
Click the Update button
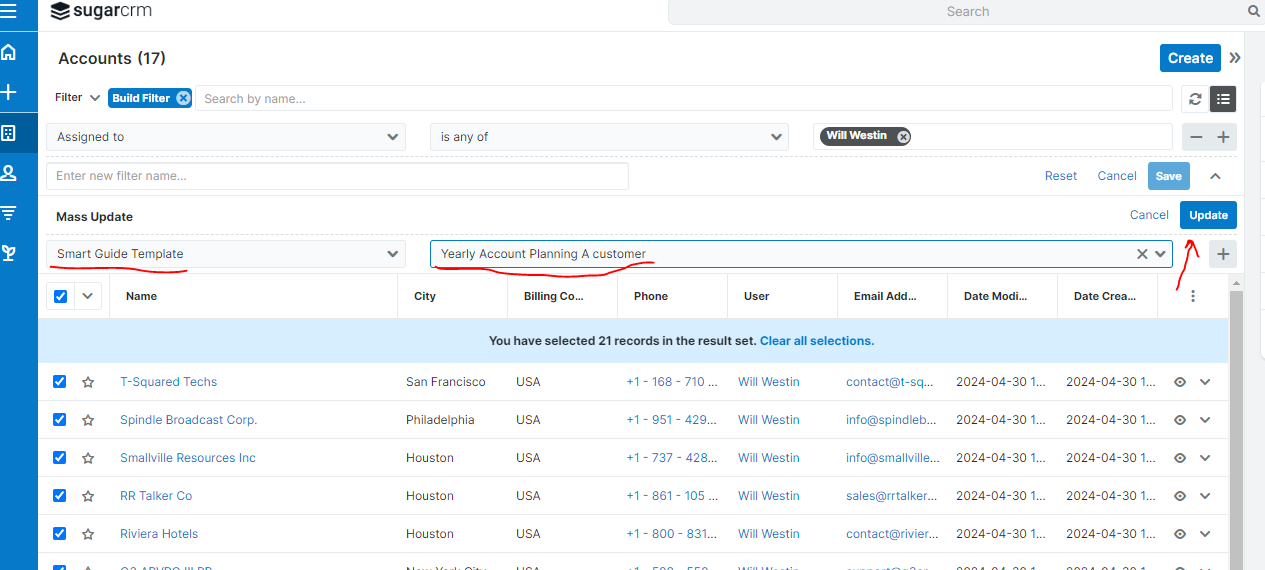[1208, 215]
